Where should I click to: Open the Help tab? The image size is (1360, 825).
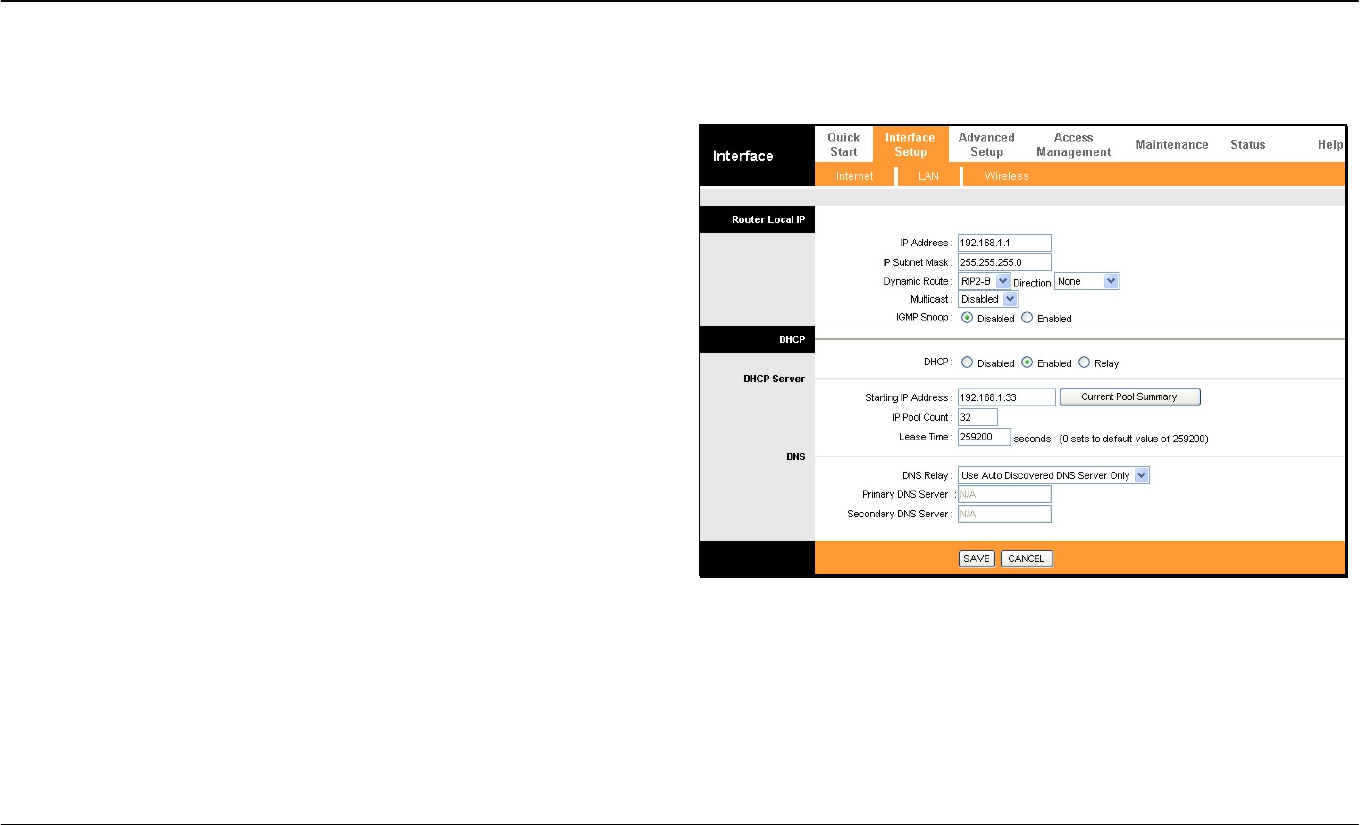pos(1330,145)
